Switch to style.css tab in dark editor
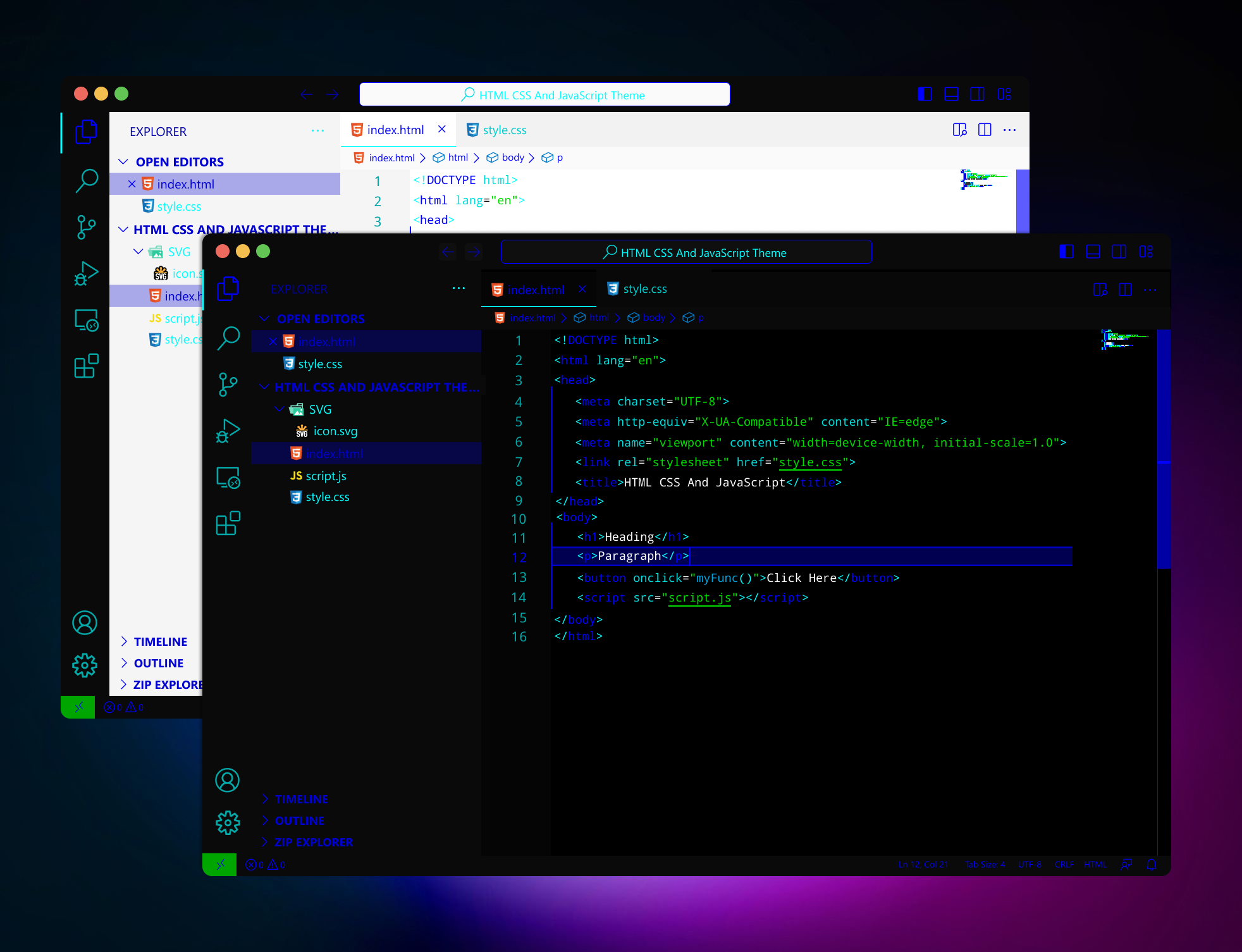This screenshot has width=1242, height=952. coord(637,289)
